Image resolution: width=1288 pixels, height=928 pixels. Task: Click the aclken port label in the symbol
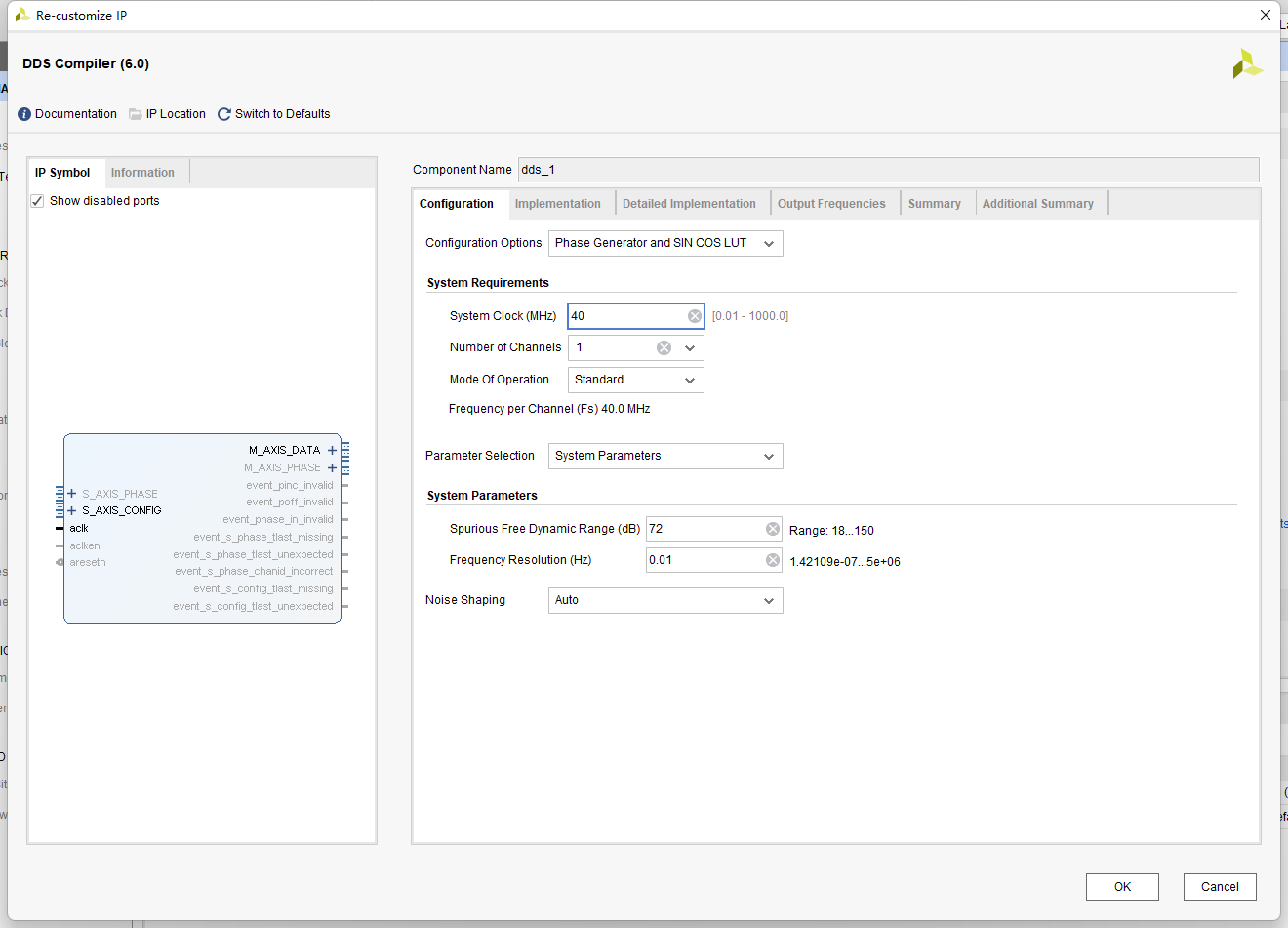(x=85, y=545)
